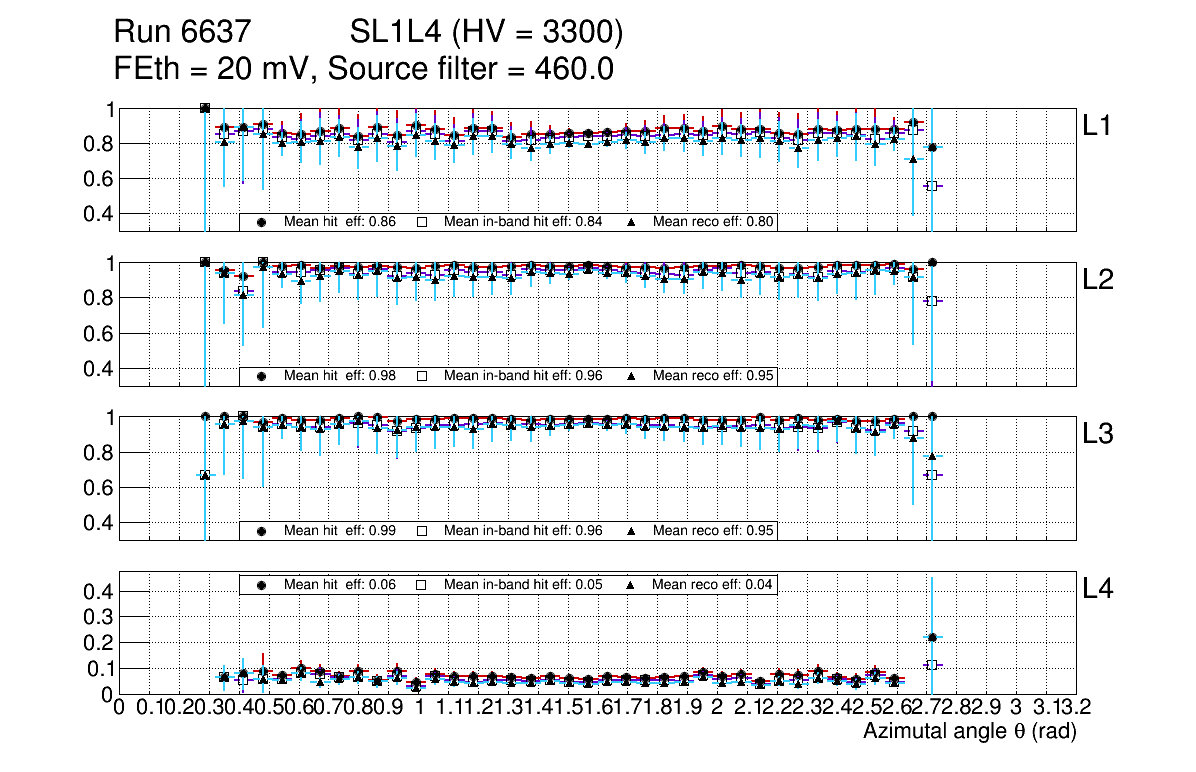This screenshot has height=772, width=1196.
Task: Click 'Mean reco eff: 0.95' text in panel L2
Action: click(x=713, y=376)
